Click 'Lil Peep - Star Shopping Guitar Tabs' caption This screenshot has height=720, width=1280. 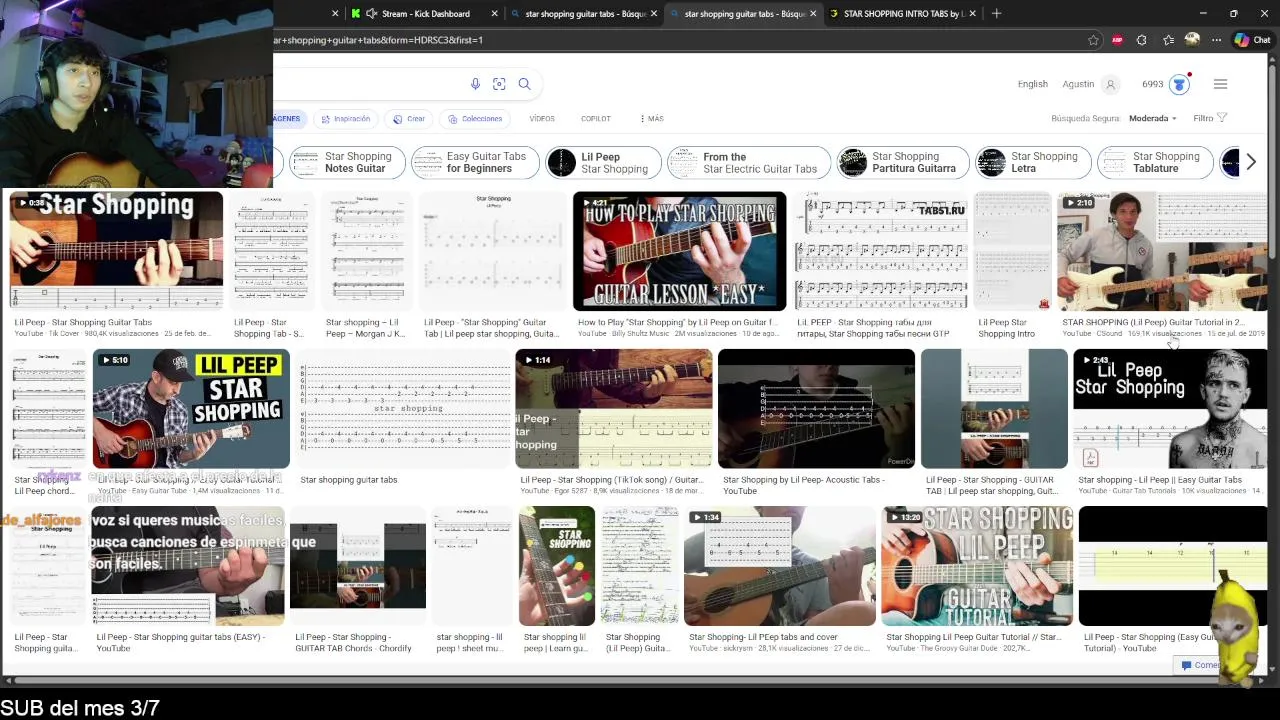[83, 323]
